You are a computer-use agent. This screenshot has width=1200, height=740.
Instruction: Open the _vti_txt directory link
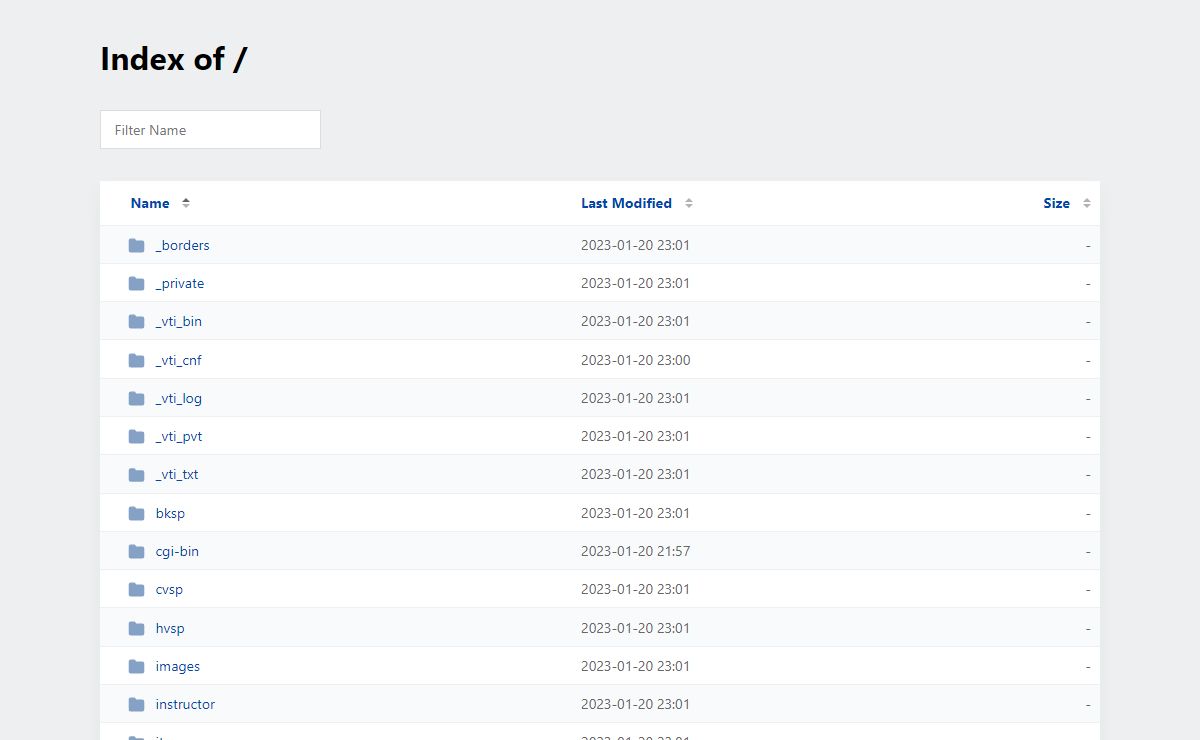coord(177,475)
